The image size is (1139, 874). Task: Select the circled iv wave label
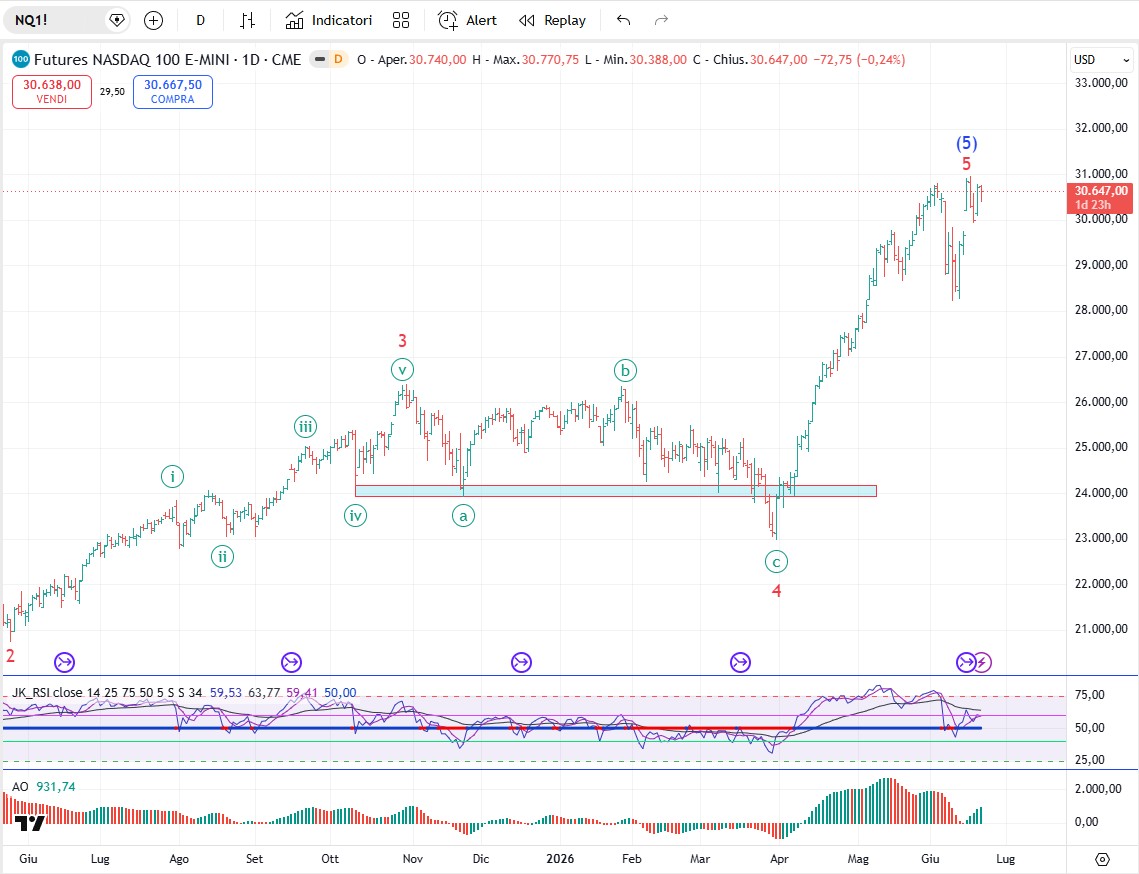(355, 516)
